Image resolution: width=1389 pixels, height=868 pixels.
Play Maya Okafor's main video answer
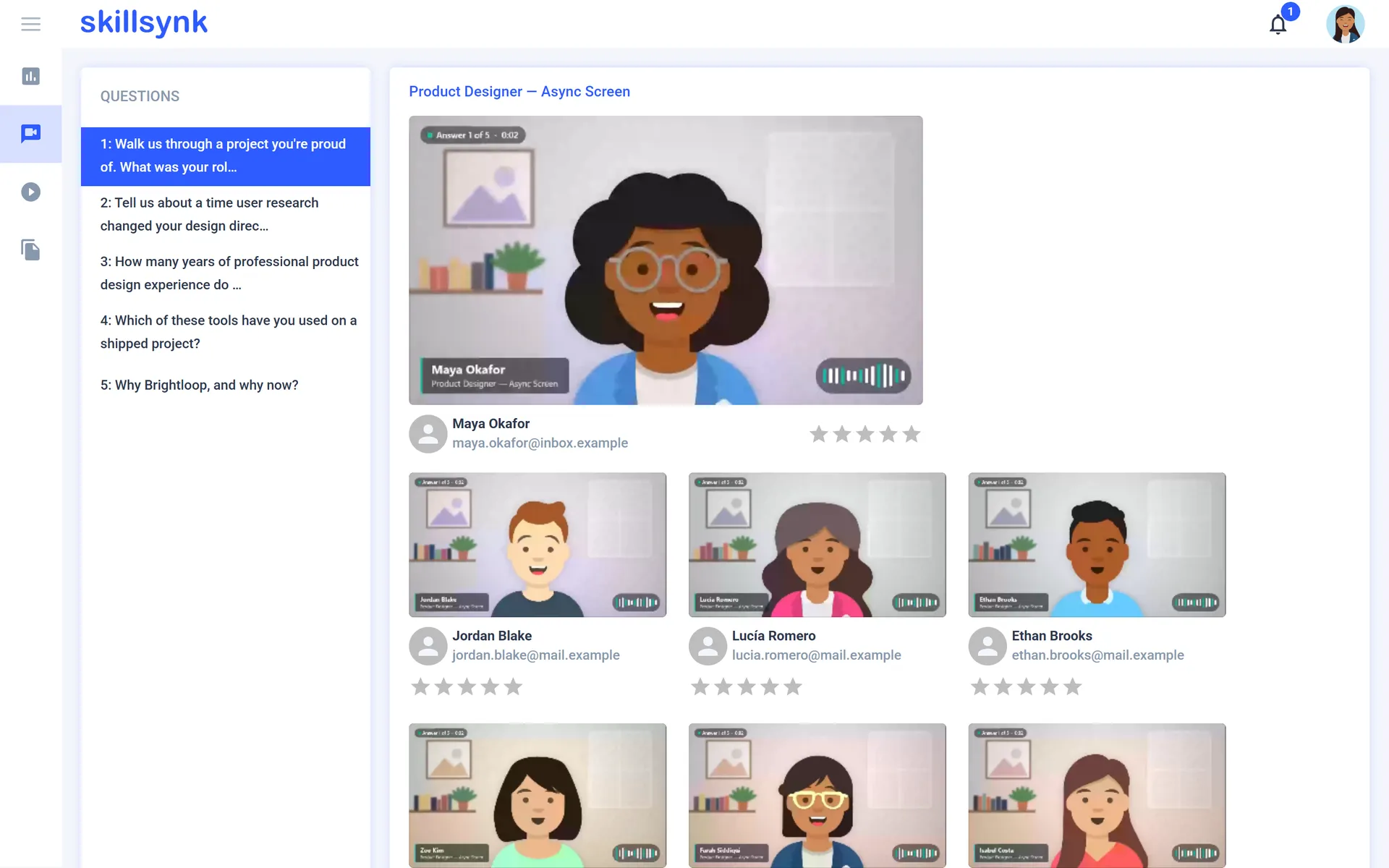coord(666,260)
